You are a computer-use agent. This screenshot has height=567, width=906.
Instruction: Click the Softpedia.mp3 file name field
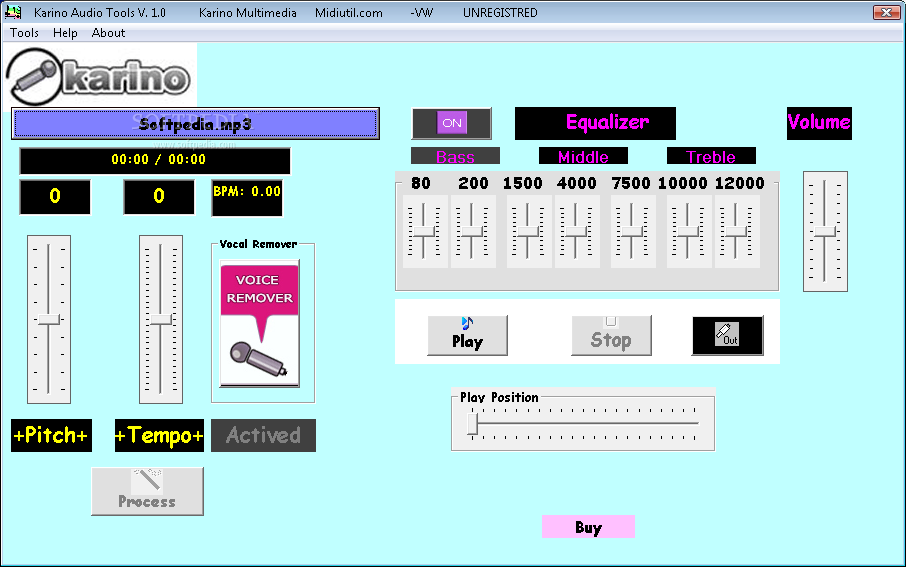pos(195,124)
